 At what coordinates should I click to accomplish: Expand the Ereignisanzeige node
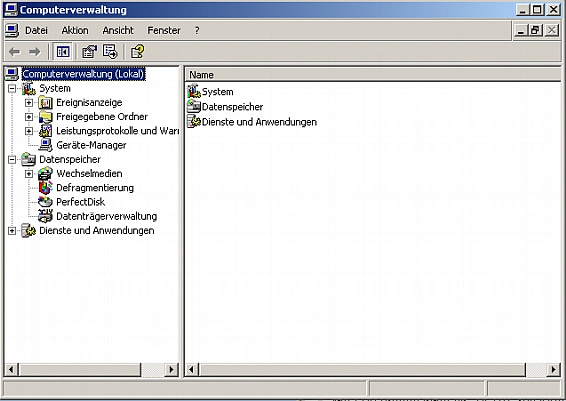29,103
